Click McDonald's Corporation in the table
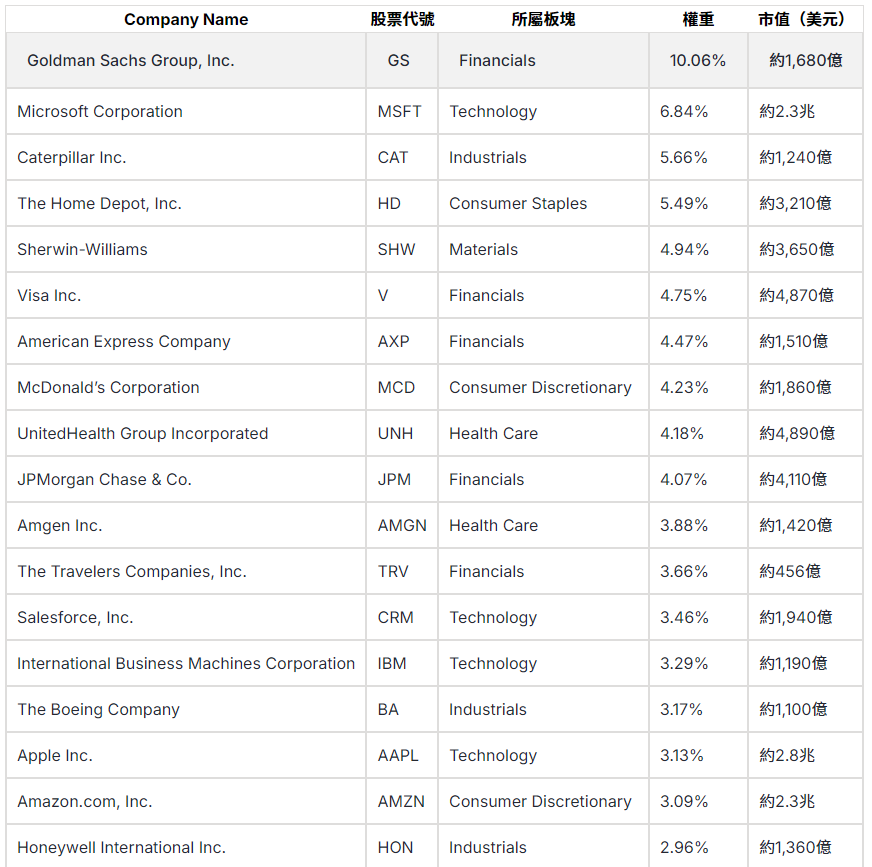This screenshot has height=867, width=872. click(108, 387)
